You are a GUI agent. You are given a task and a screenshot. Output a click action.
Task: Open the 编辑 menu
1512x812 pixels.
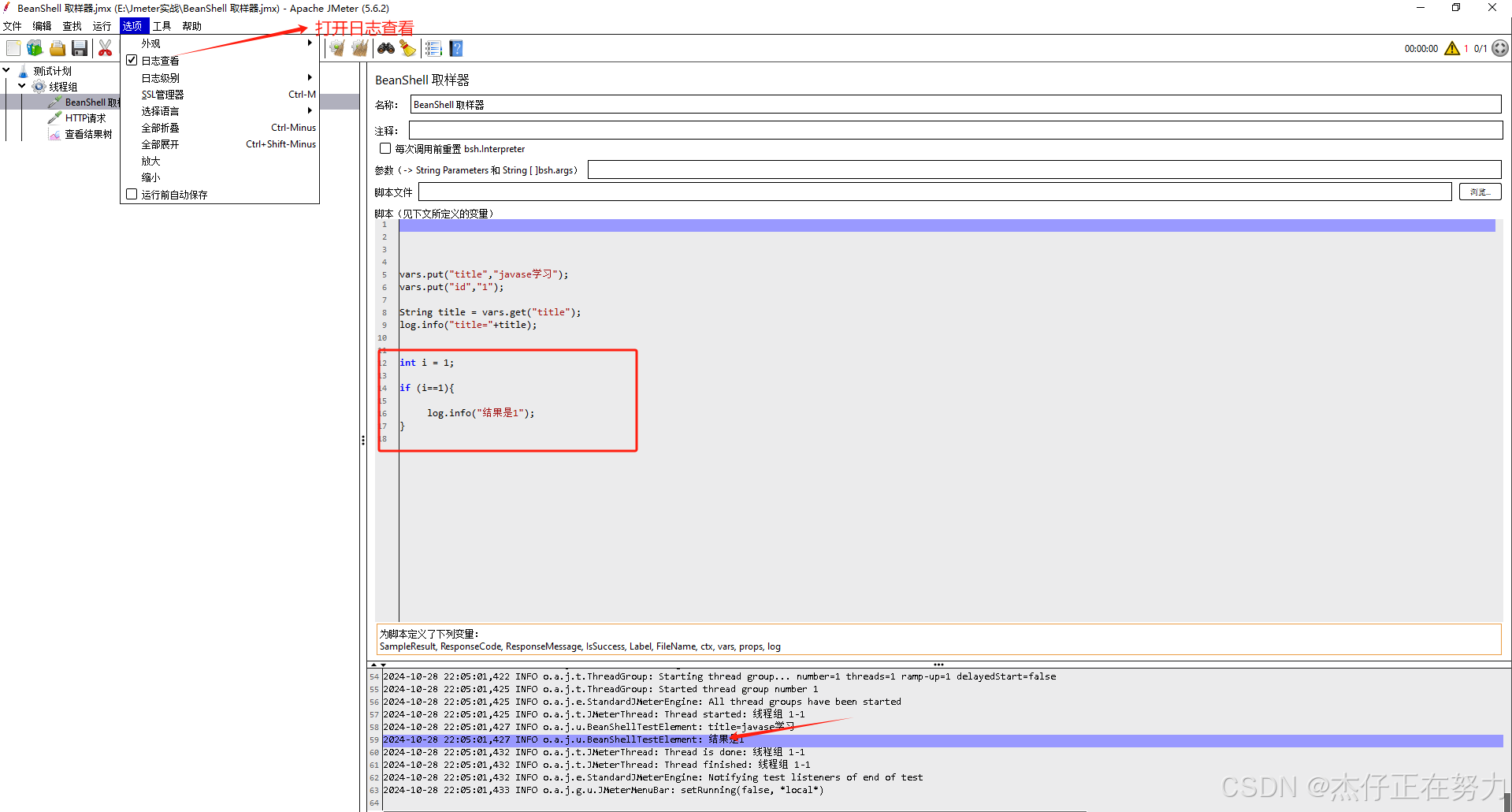pyautogui.click(x=43, y=26)
